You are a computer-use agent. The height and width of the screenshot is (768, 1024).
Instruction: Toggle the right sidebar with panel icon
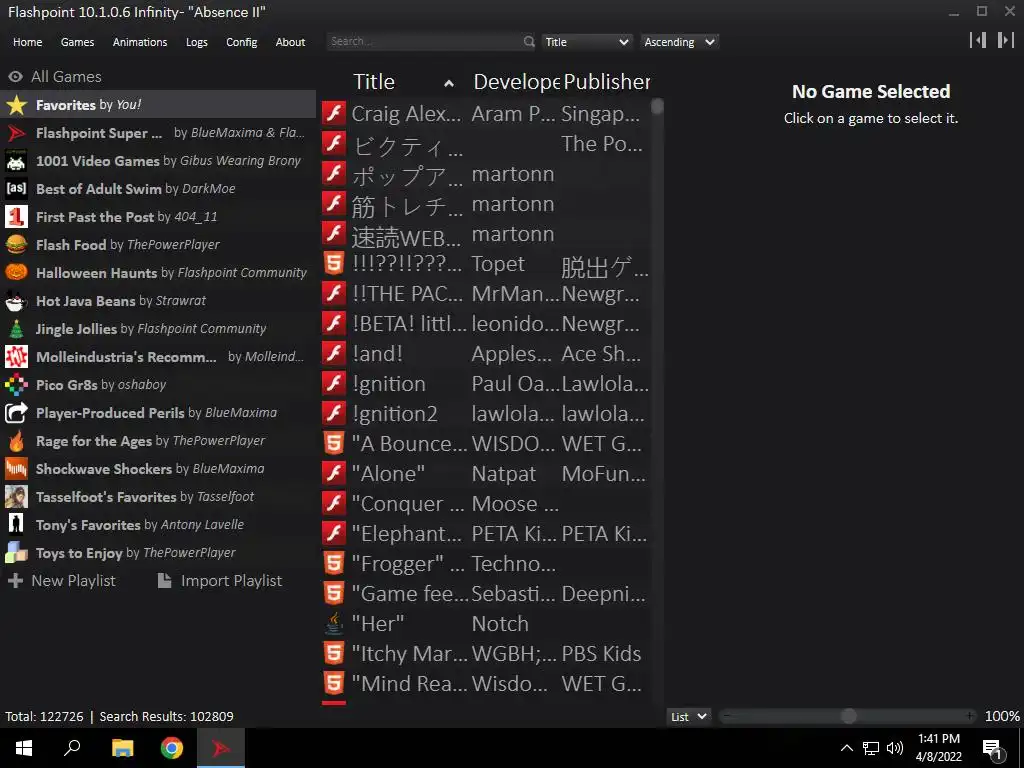point(1006,40)
